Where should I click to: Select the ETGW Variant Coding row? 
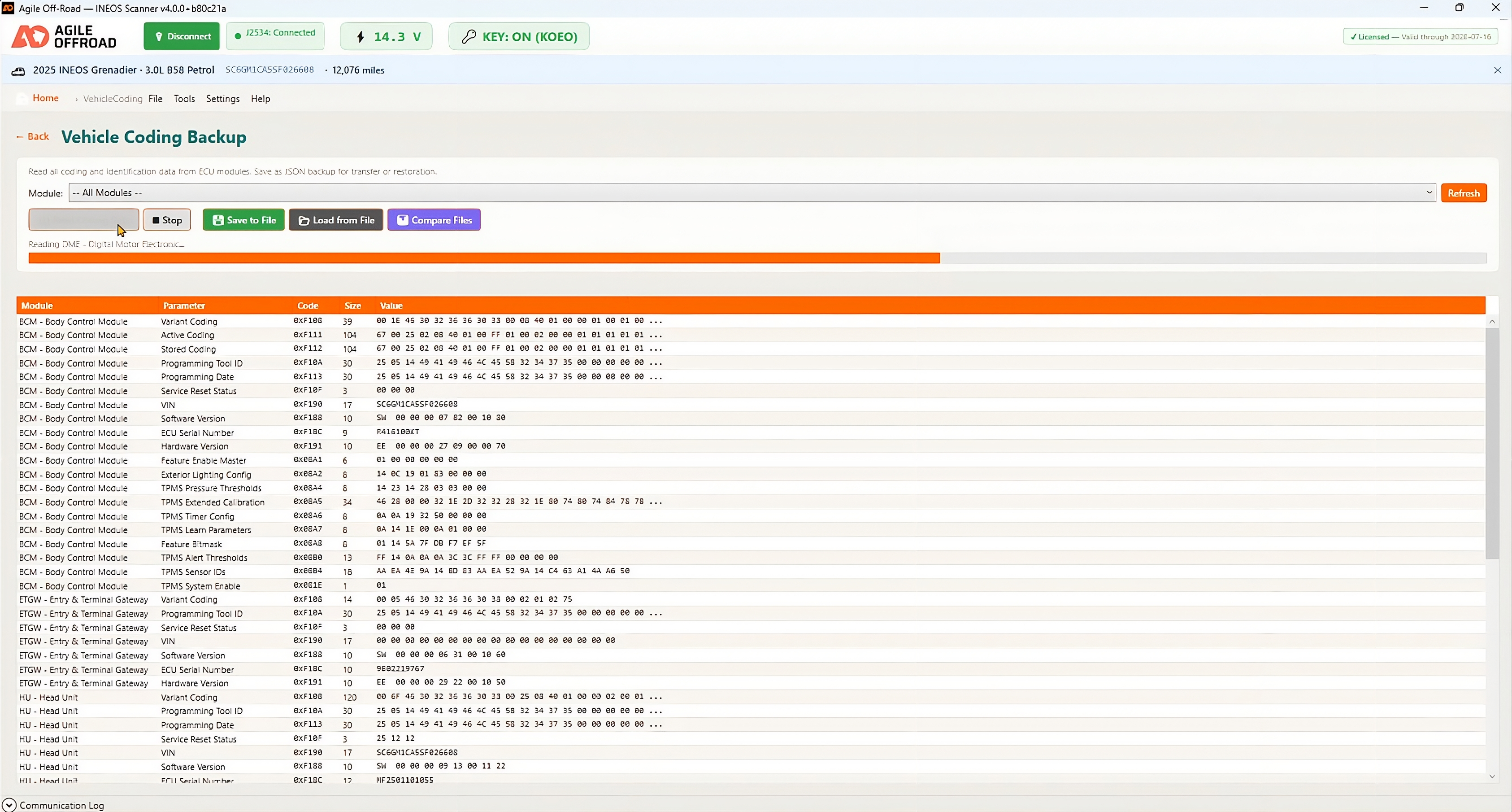coord(752,599)
